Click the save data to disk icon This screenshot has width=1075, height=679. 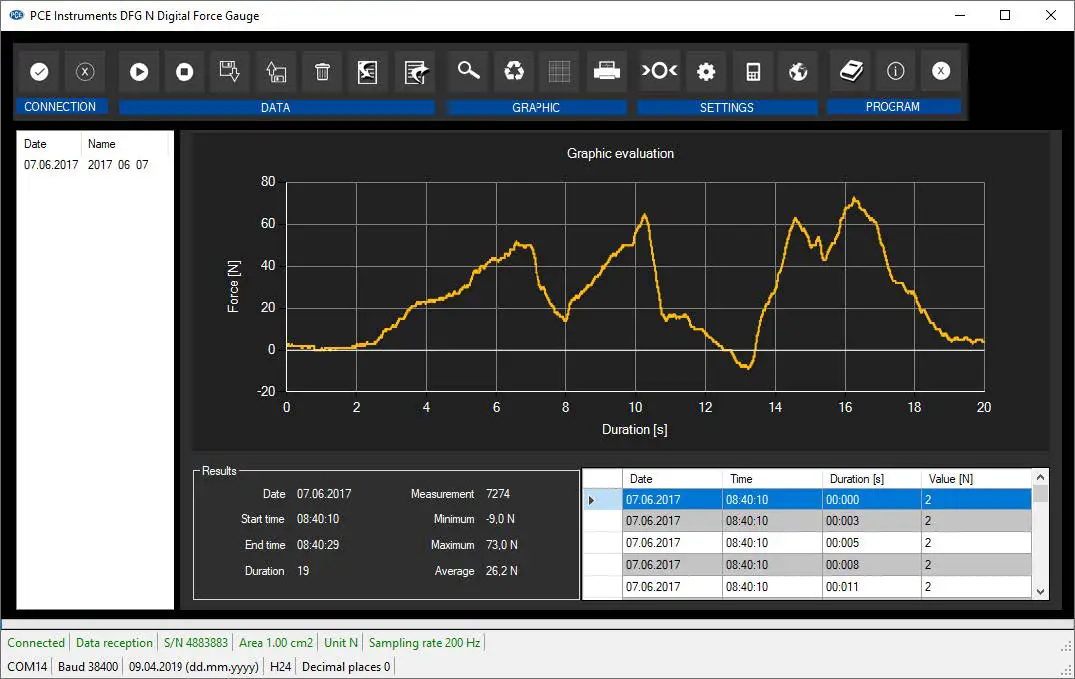[x=230, y=71]
